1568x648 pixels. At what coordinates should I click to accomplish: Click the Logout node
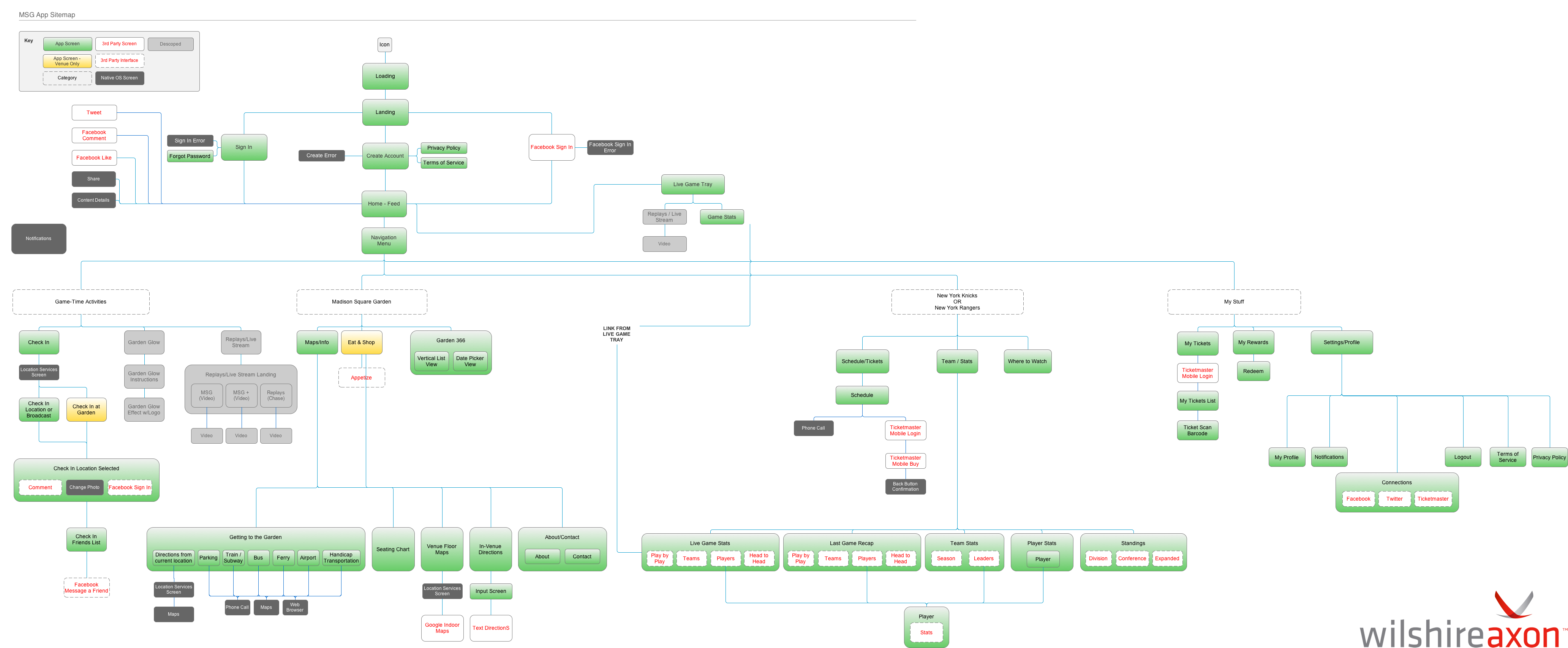point(1463,458)
